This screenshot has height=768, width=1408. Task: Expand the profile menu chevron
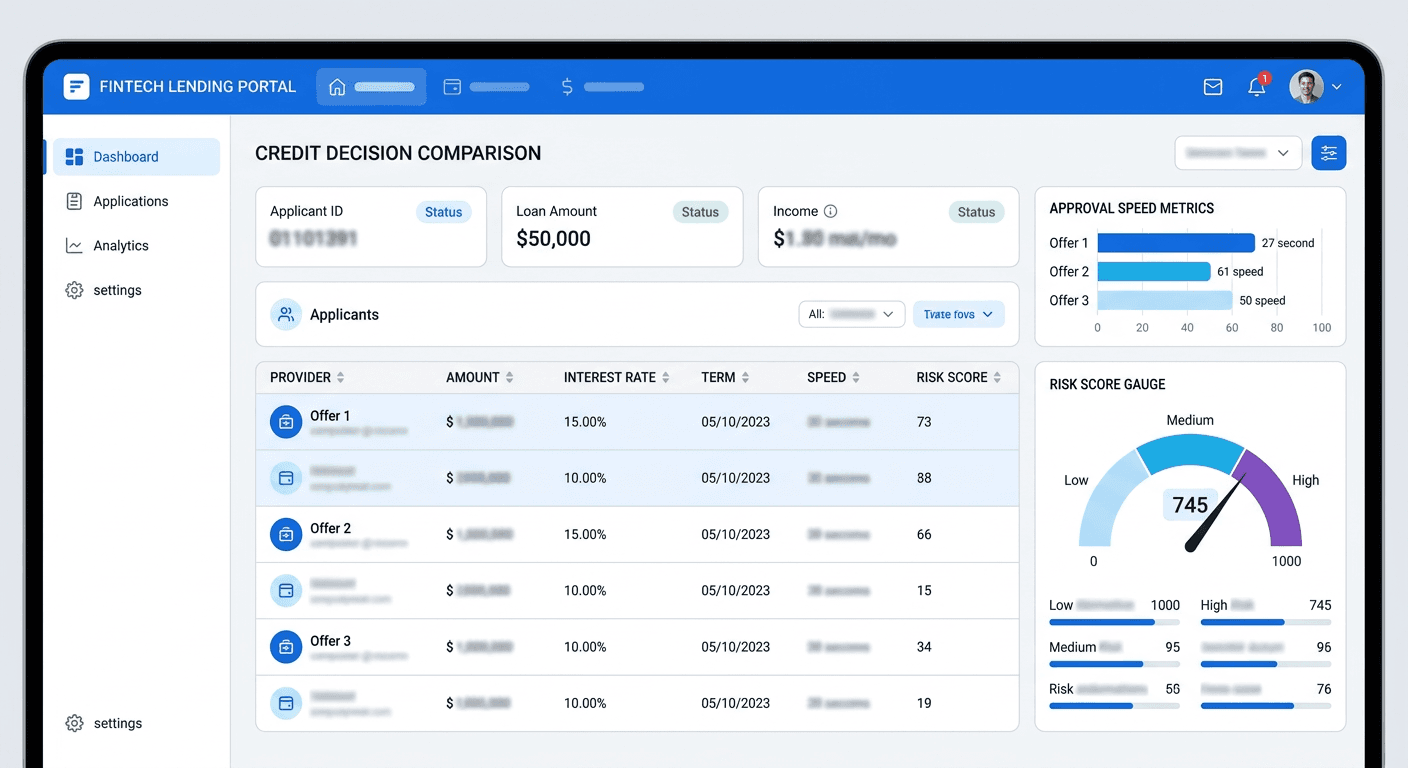pos(1337,88)
